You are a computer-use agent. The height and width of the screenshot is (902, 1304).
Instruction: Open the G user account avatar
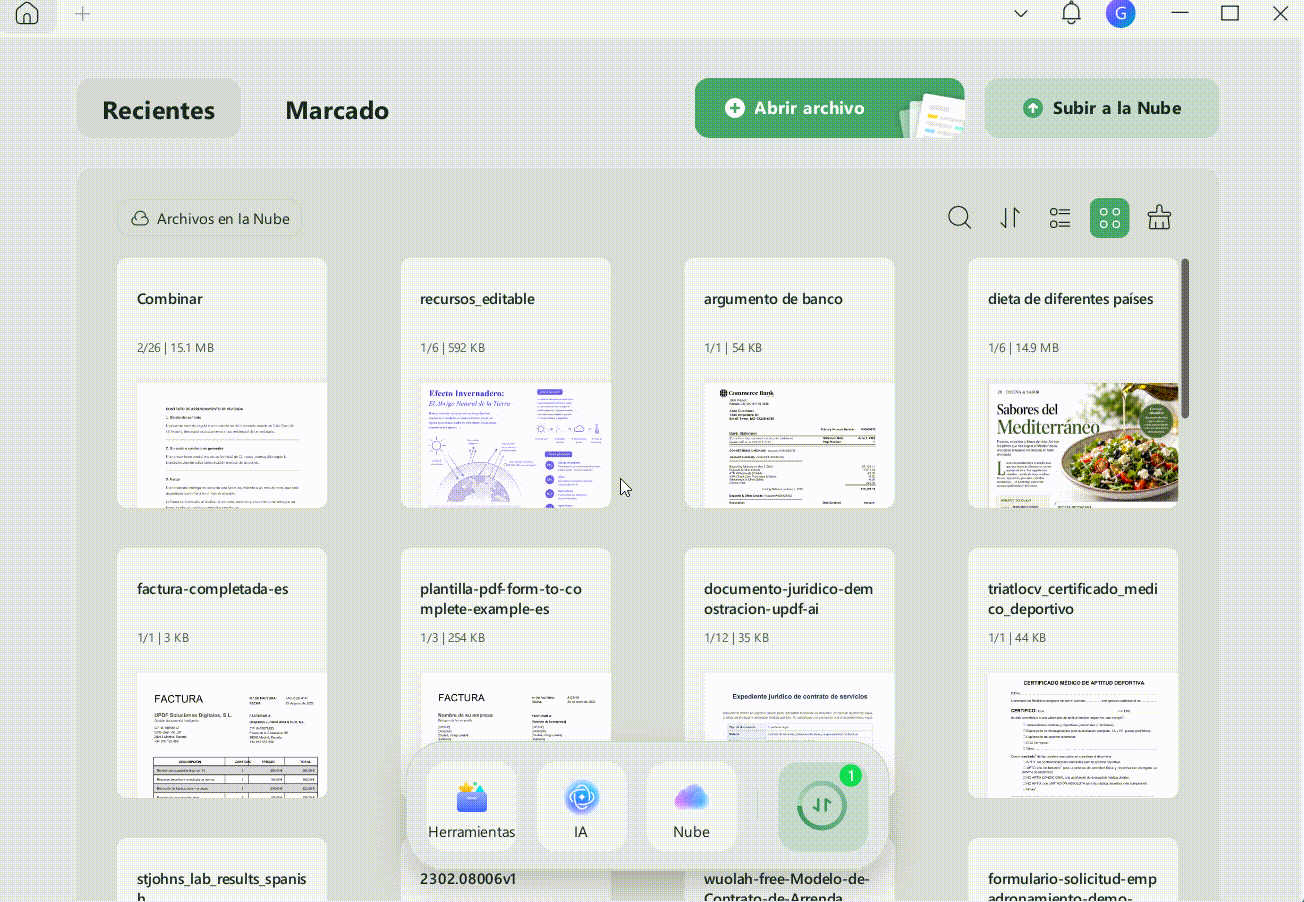1120,14
